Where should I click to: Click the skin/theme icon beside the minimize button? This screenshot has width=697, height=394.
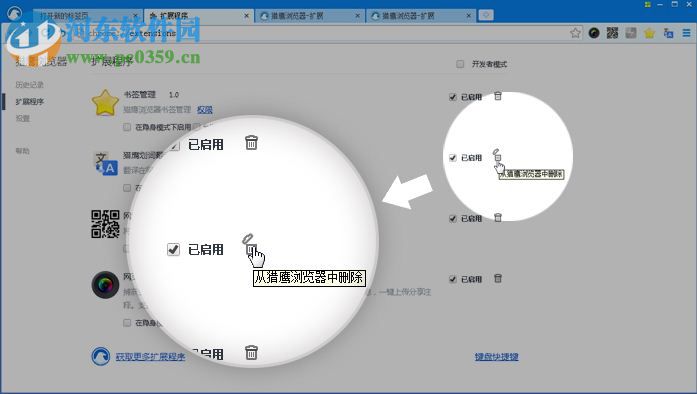(648, 4)
